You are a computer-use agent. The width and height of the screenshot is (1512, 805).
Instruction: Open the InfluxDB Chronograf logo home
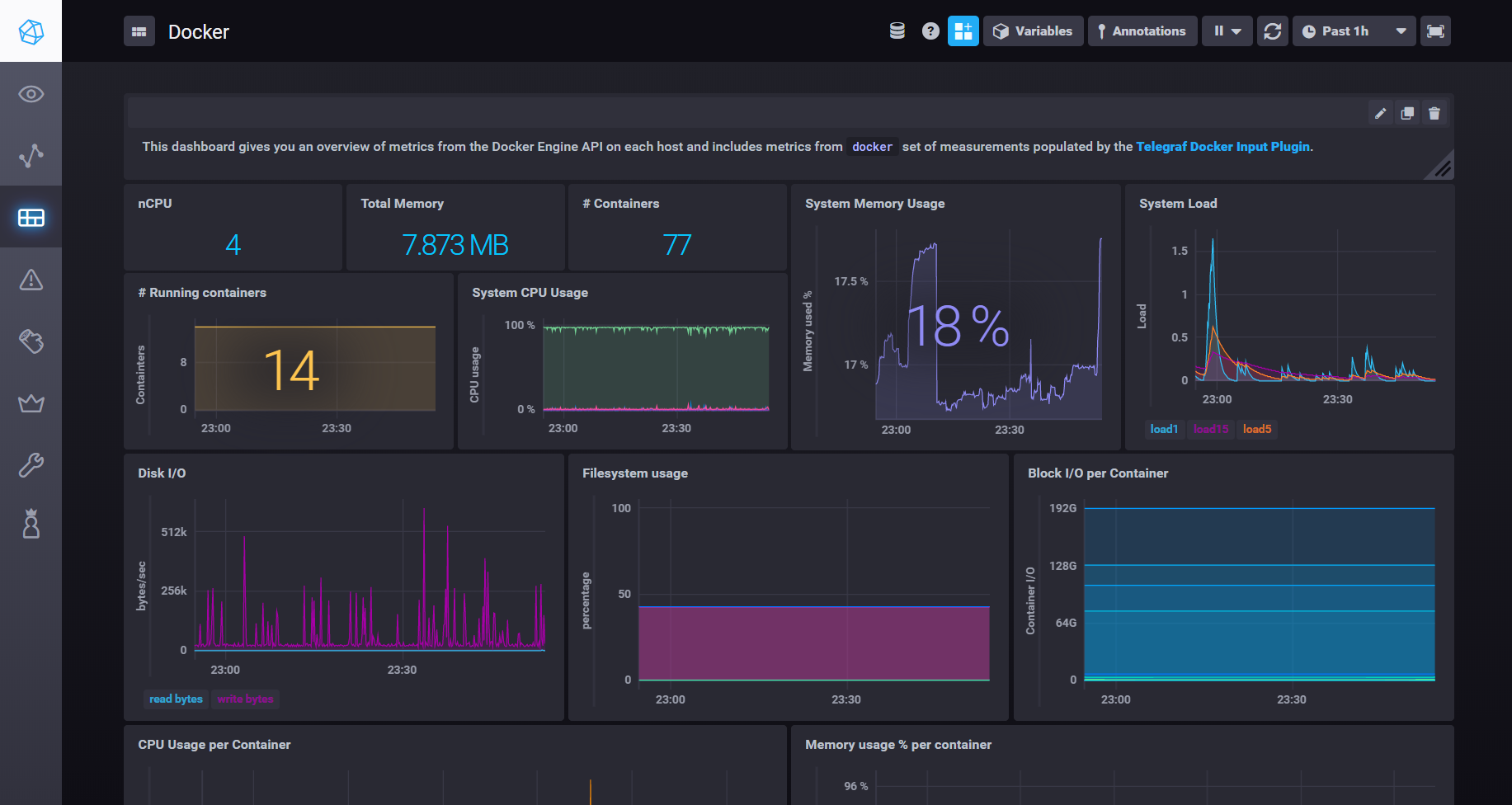(31, 31)
